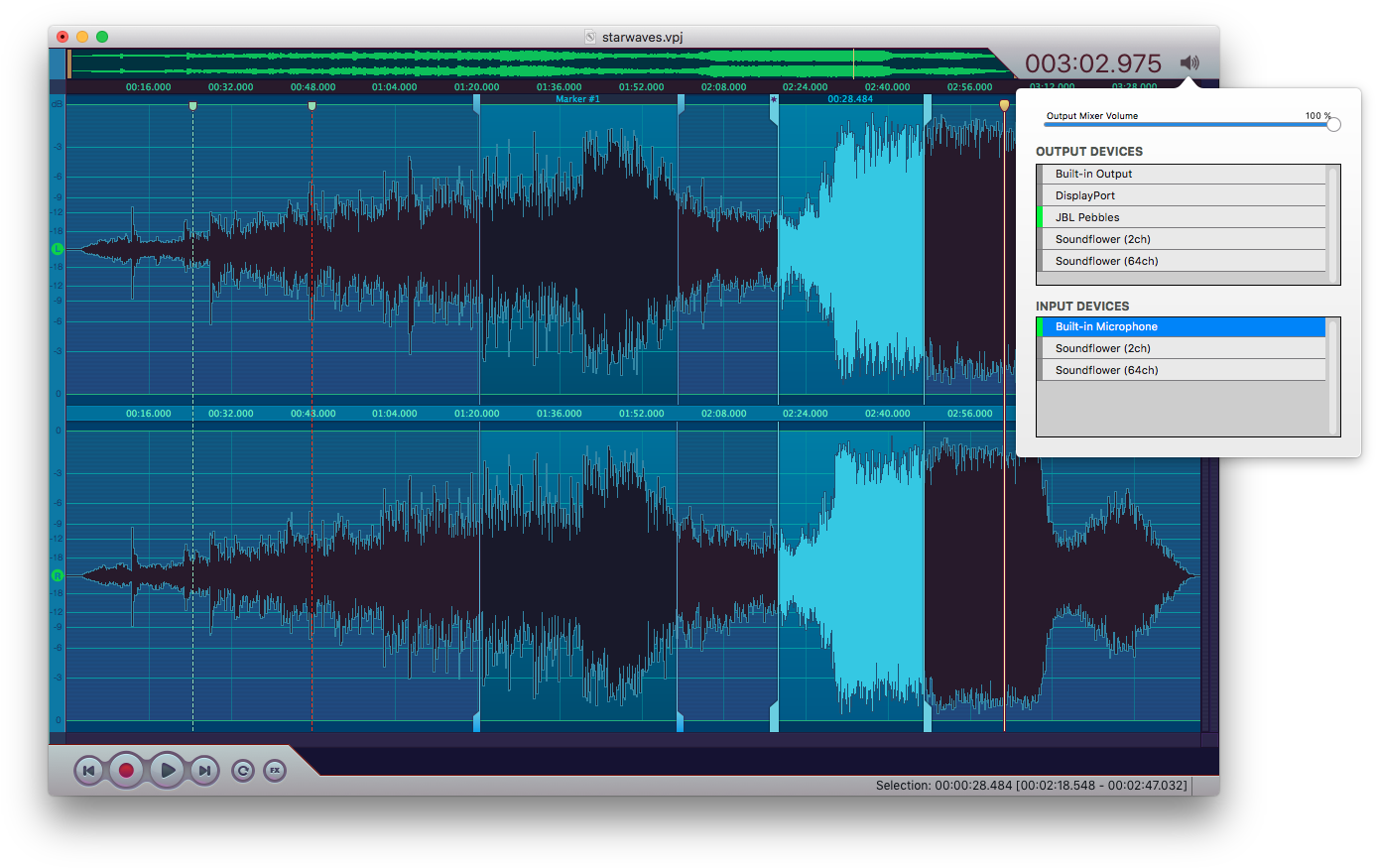Start playback with the Play button
This screenshot has width=1376, height=868.
click(x=166, y=770)
